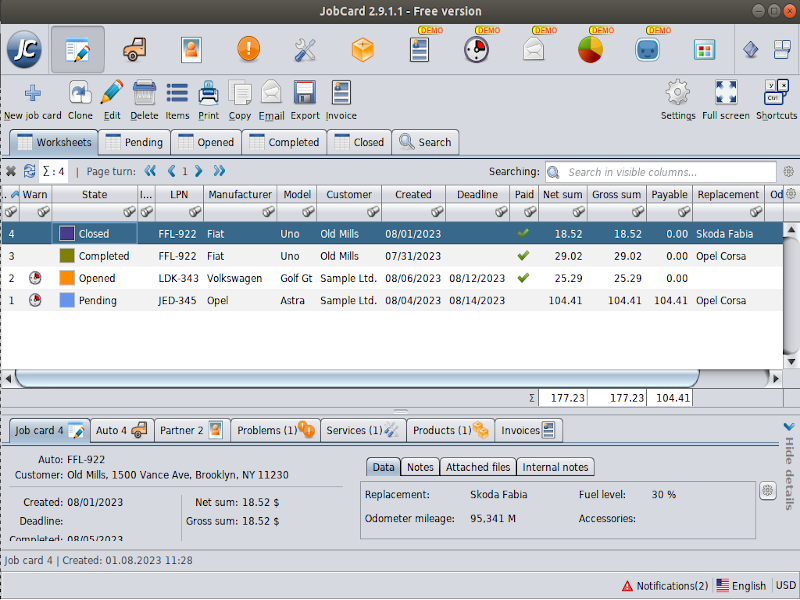Viewport: 800px width, 600px height.
Task: Open the State column filter
Action: (130, 211)
